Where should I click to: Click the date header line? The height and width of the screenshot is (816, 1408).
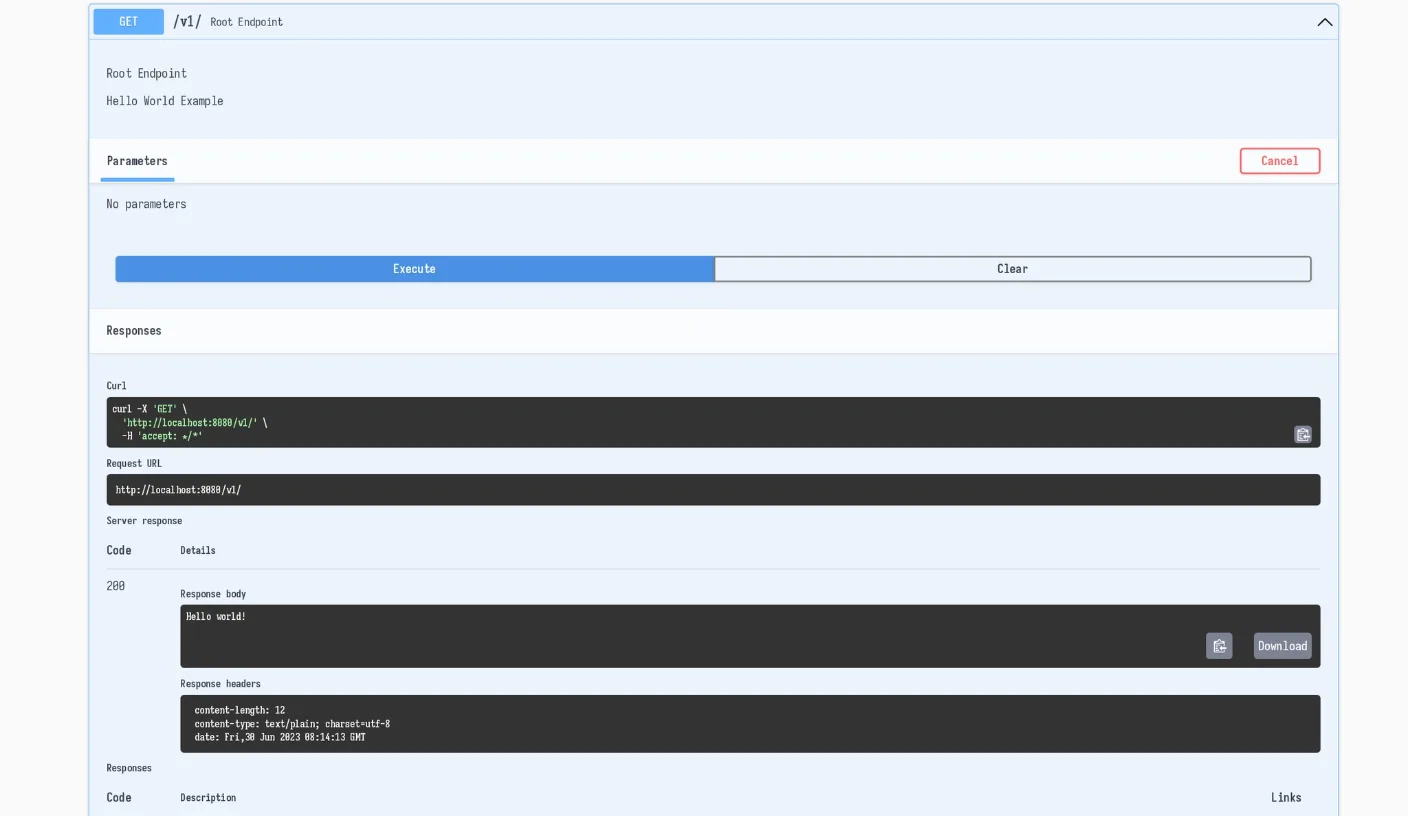pos(280,738)
